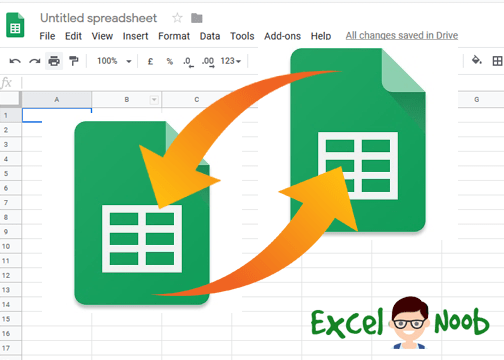The image size is (504, 360).
Task: Open the Add-ons menu
Action: [x=283, y=36]
